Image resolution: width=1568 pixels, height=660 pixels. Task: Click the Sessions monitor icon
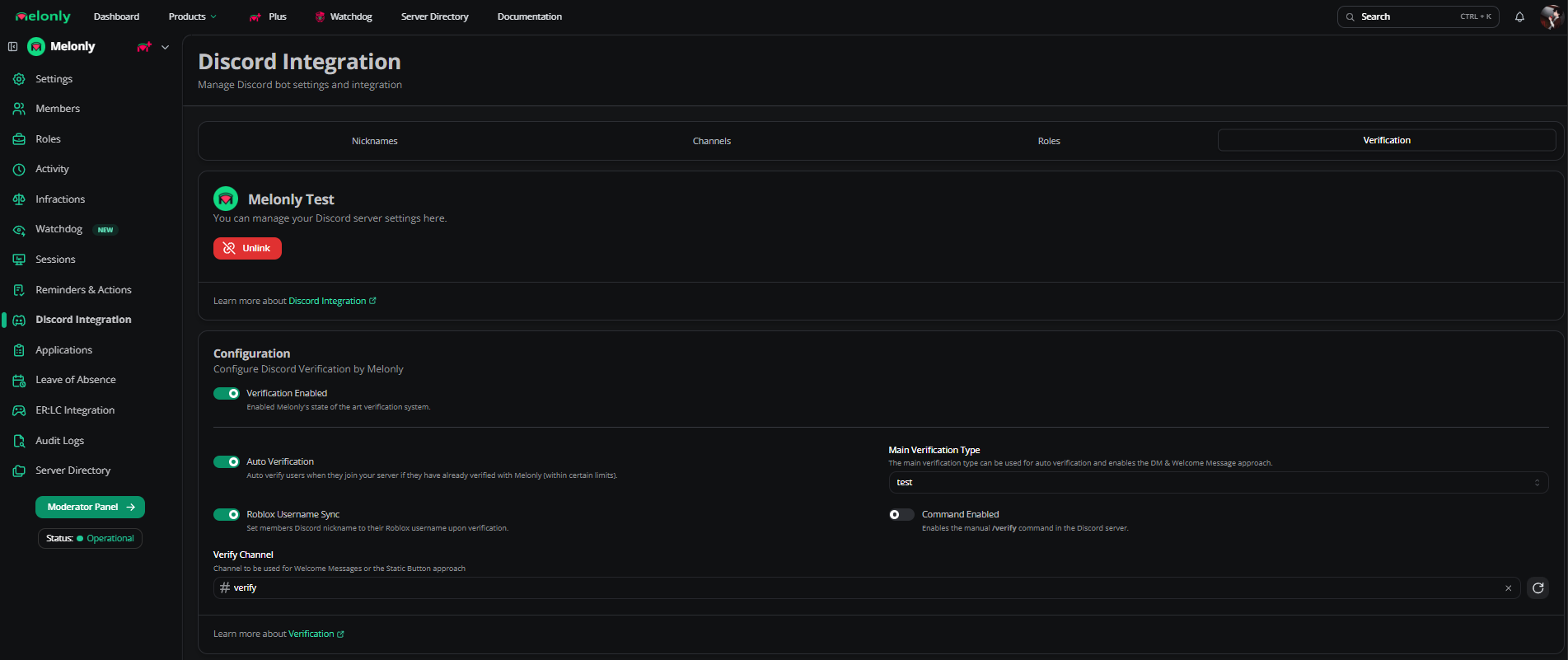[19, 260]
